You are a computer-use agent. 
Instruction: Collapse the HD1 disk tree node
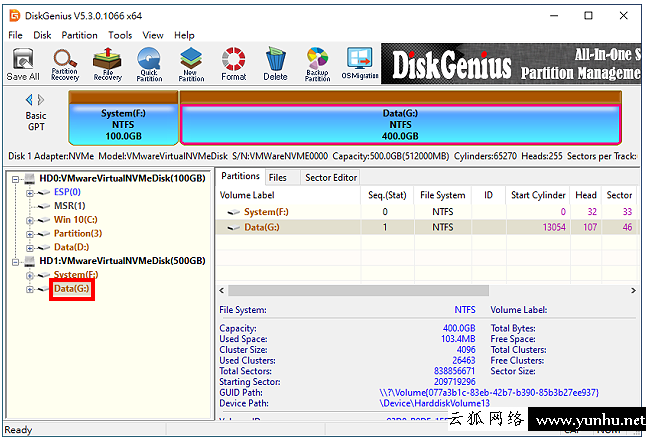point(16,262)
